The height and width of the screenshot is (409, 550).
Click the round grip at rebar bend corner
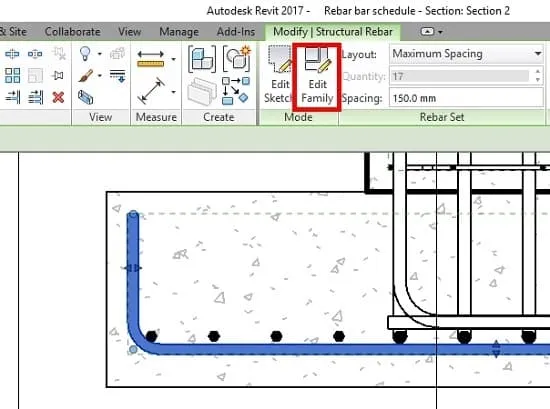coord(133,349)
